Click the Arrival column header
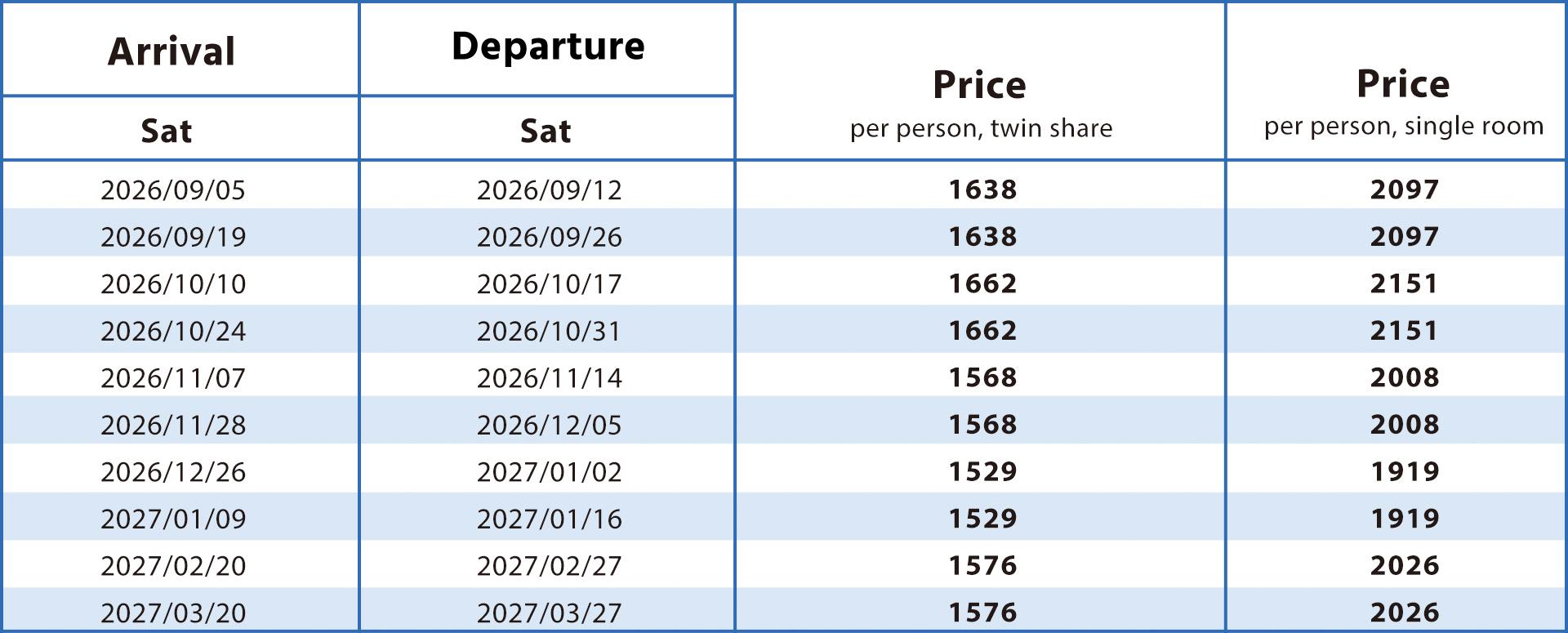This screenshot has height=633, width=1568. tap(171, 51)
